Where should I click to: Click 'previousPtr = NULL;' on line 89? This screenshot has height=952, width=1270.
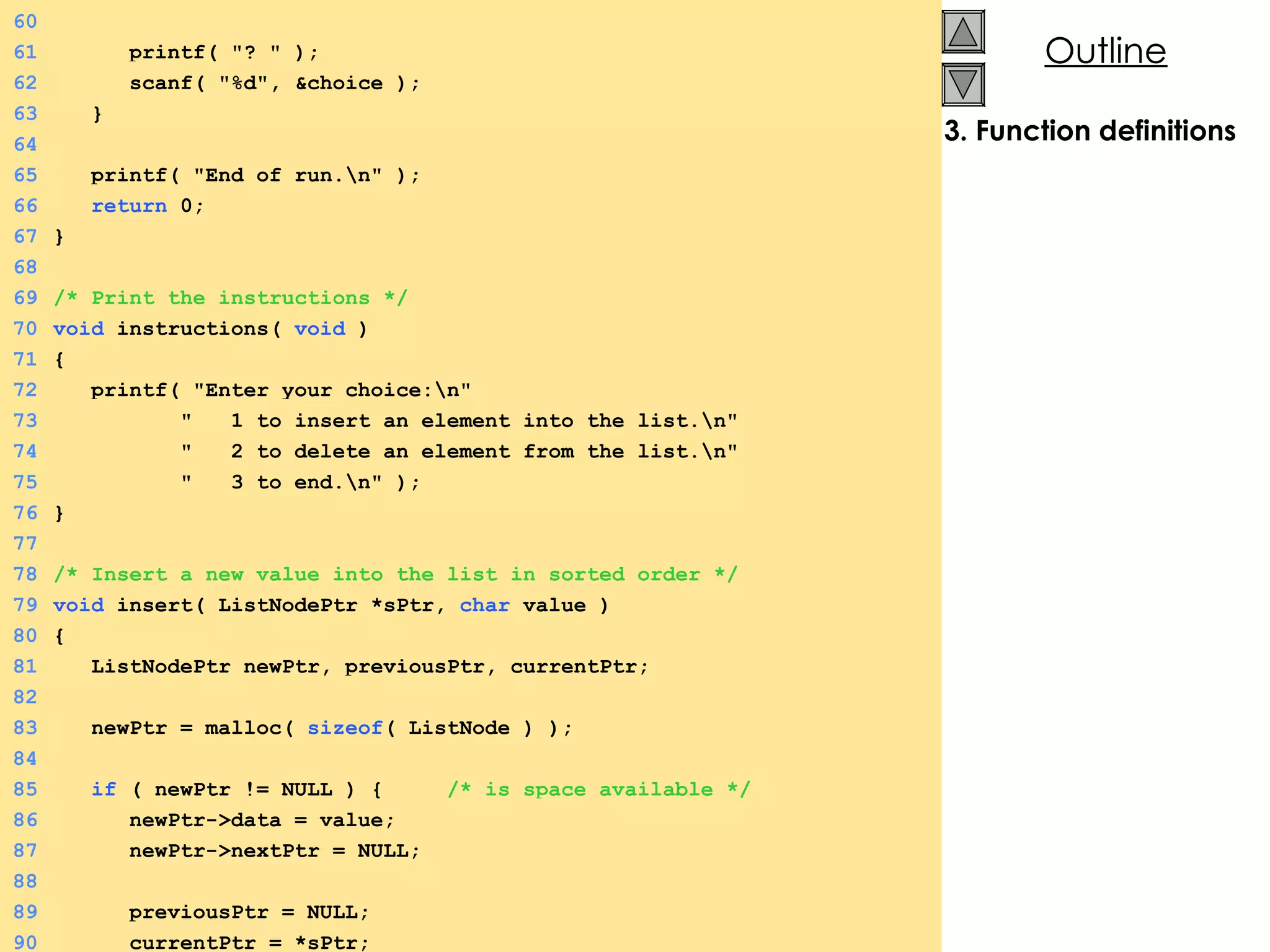tap(249, 912)
